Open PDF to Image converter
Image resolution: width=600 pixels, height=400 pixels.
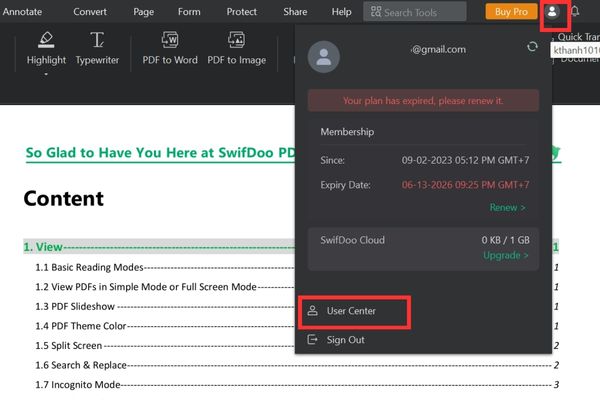point(236,49)
